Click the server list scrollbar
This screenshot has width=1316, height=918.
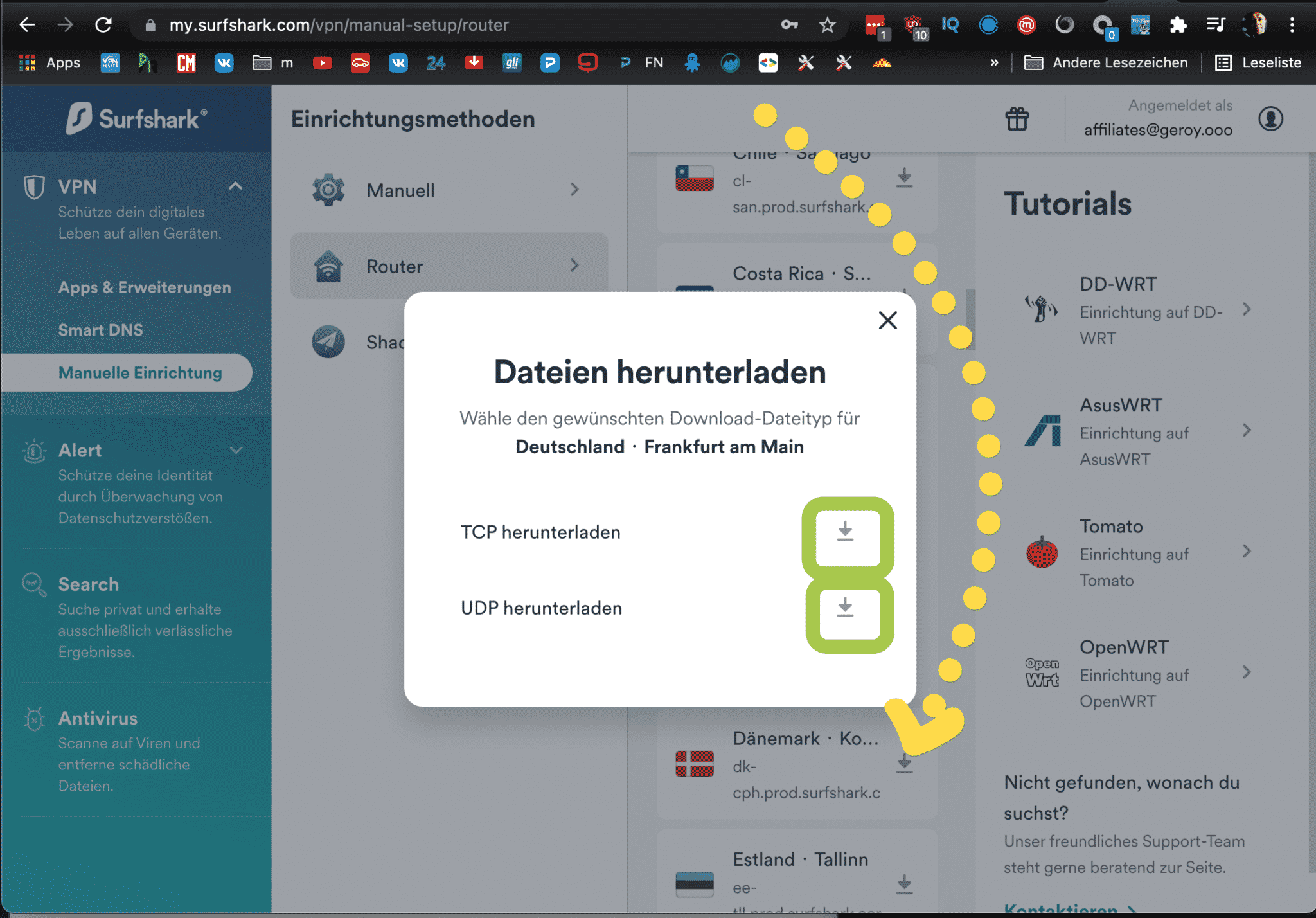[x=970, y=319]
